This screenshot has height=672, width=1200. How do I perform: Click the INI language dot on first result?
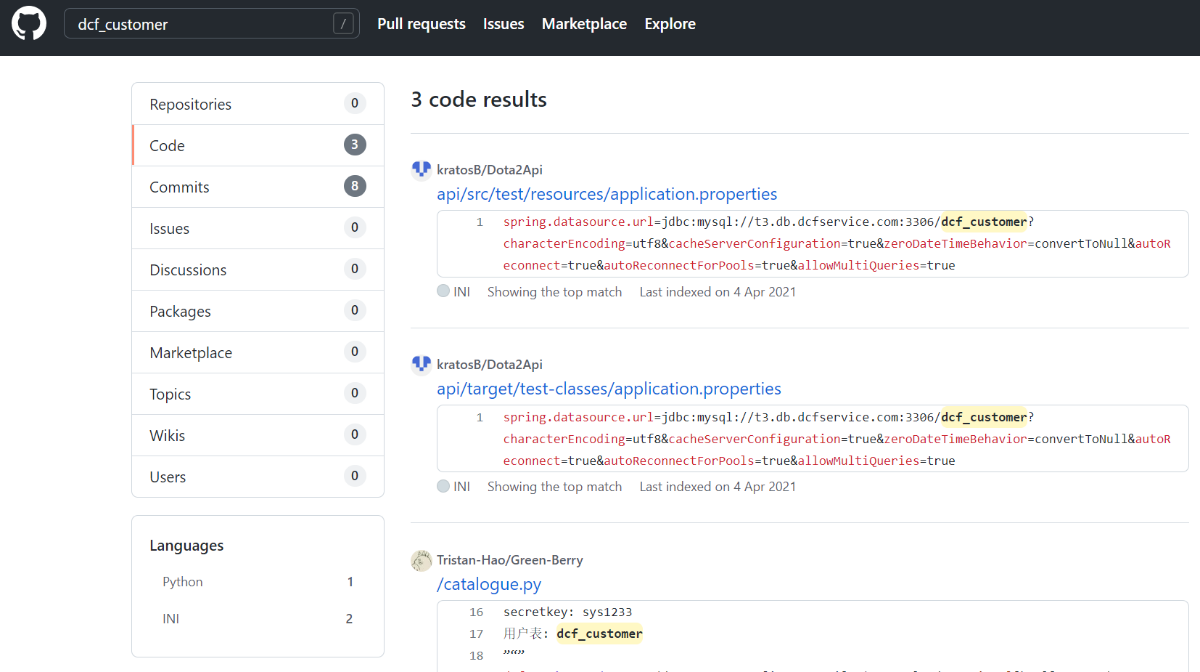443,292
